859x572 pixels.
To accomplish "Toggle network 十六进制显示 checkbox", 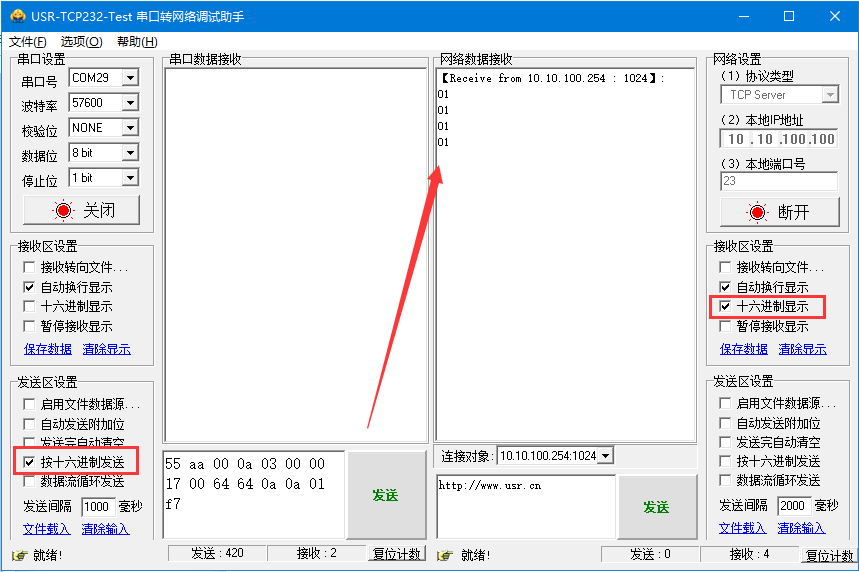I will (725, 307).
